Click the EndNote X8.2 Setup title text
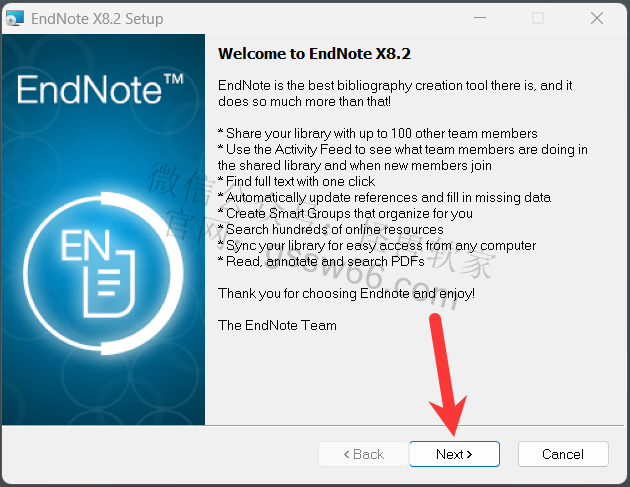The height and width of the screenshot is (487, 630). tap(97, 18)
